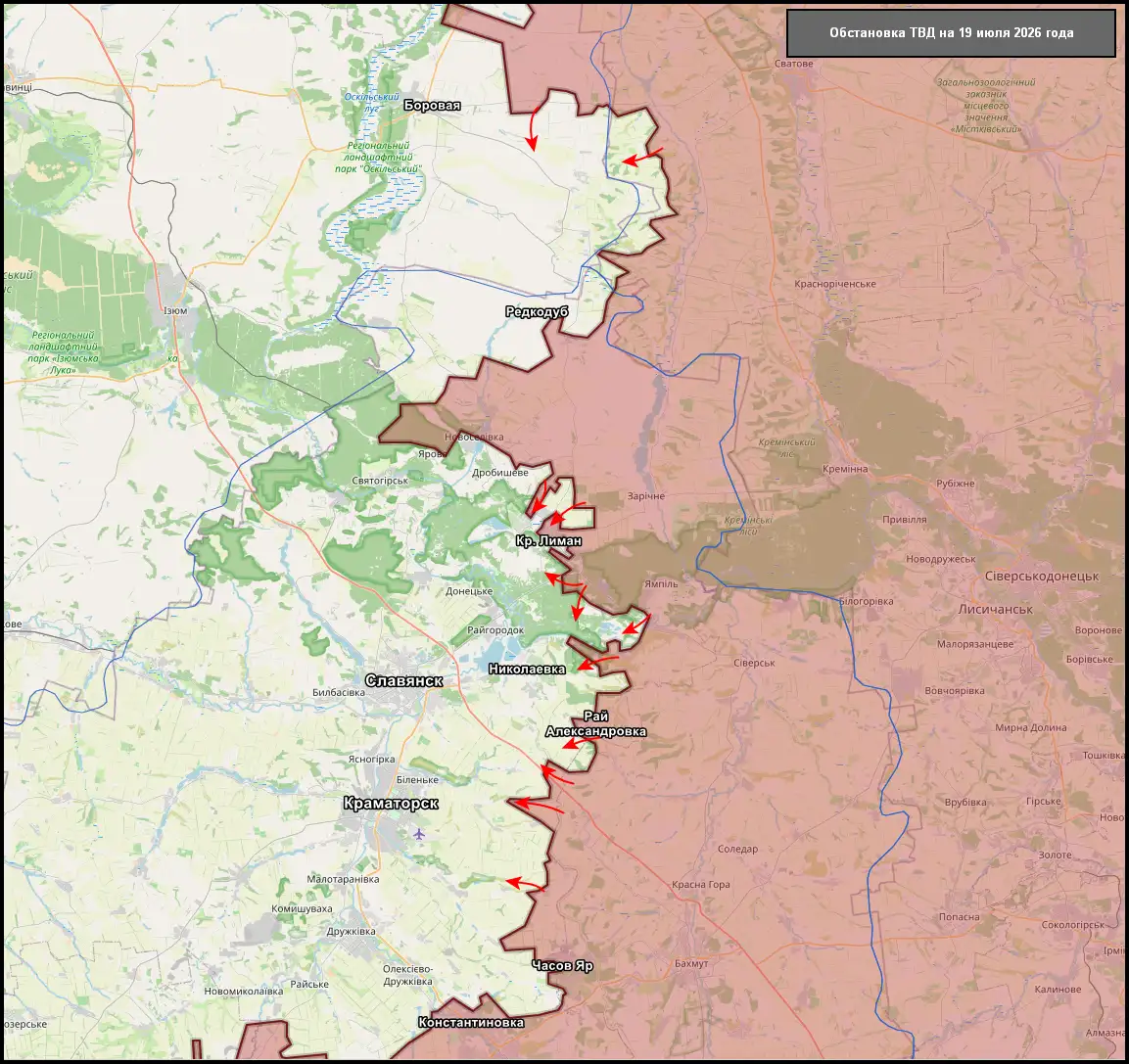Click the Кремінна town label
This screenshot has height=1064, width=1129.
tap(845, 470)
